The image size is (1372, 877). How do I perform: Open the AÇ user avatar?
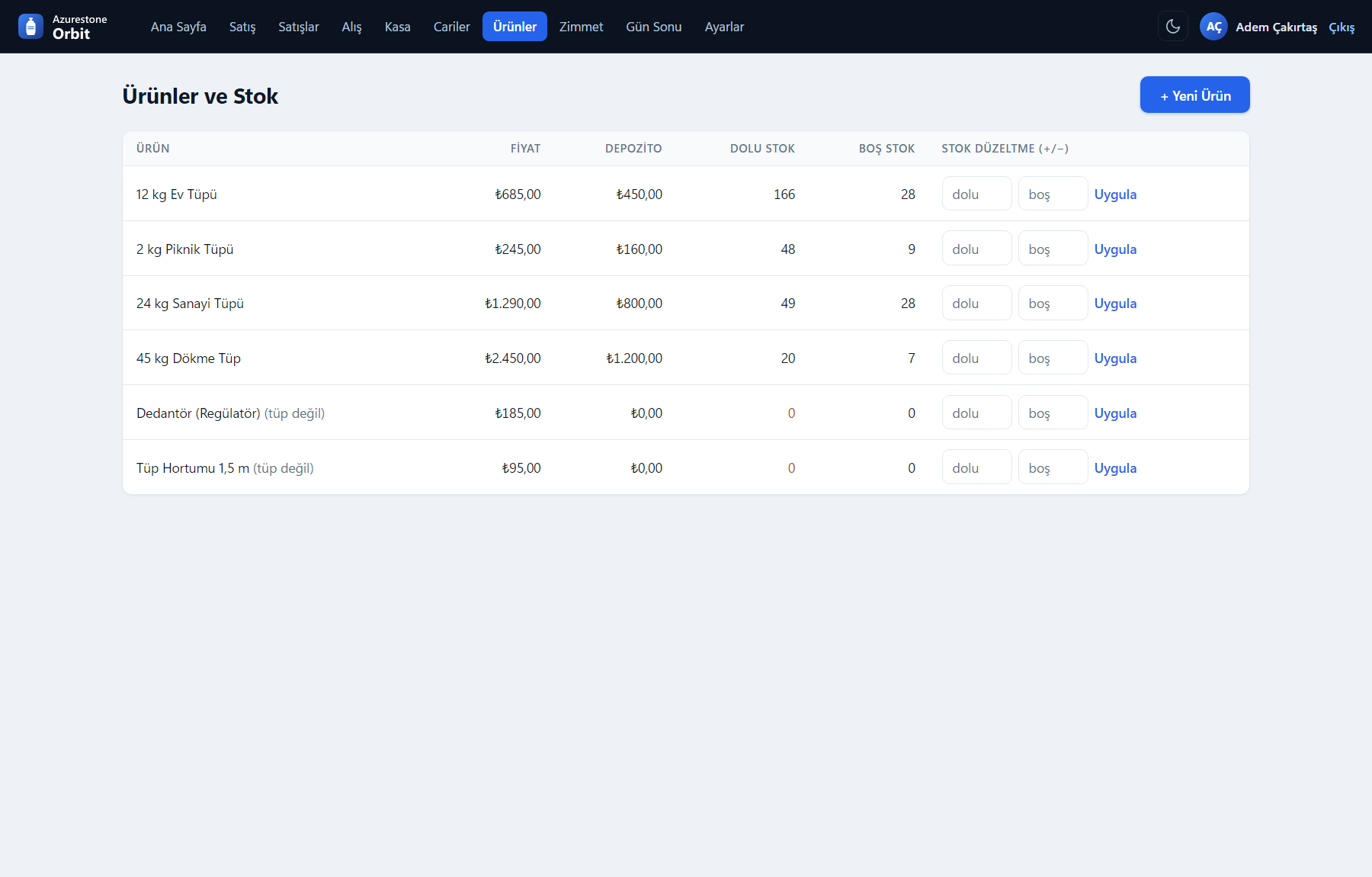1213,27
